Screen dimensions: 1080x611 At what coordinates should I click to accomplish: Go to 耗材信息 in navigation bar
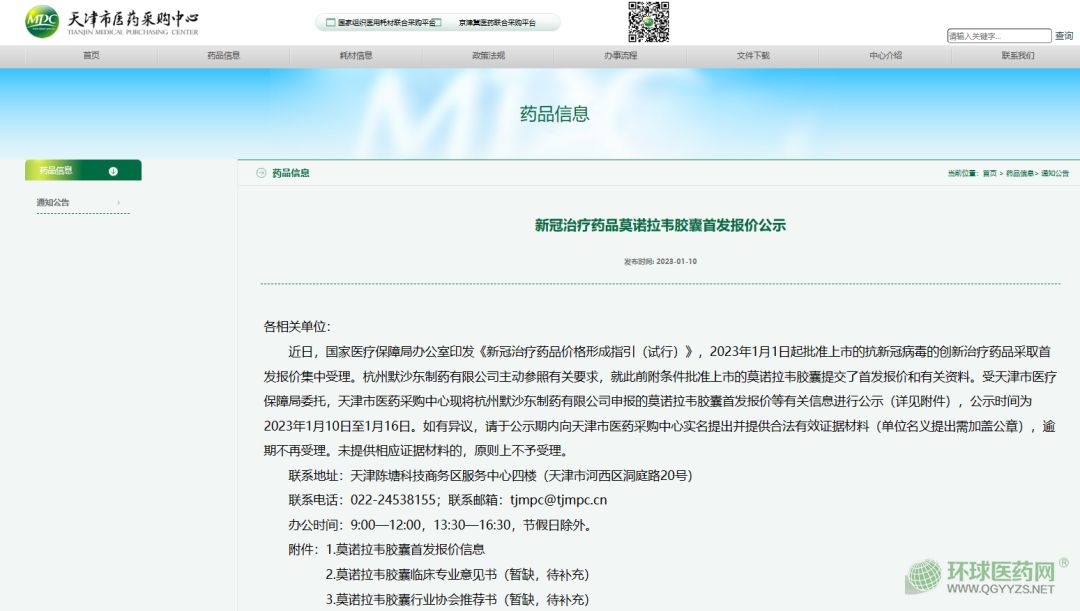click(356, 56)
